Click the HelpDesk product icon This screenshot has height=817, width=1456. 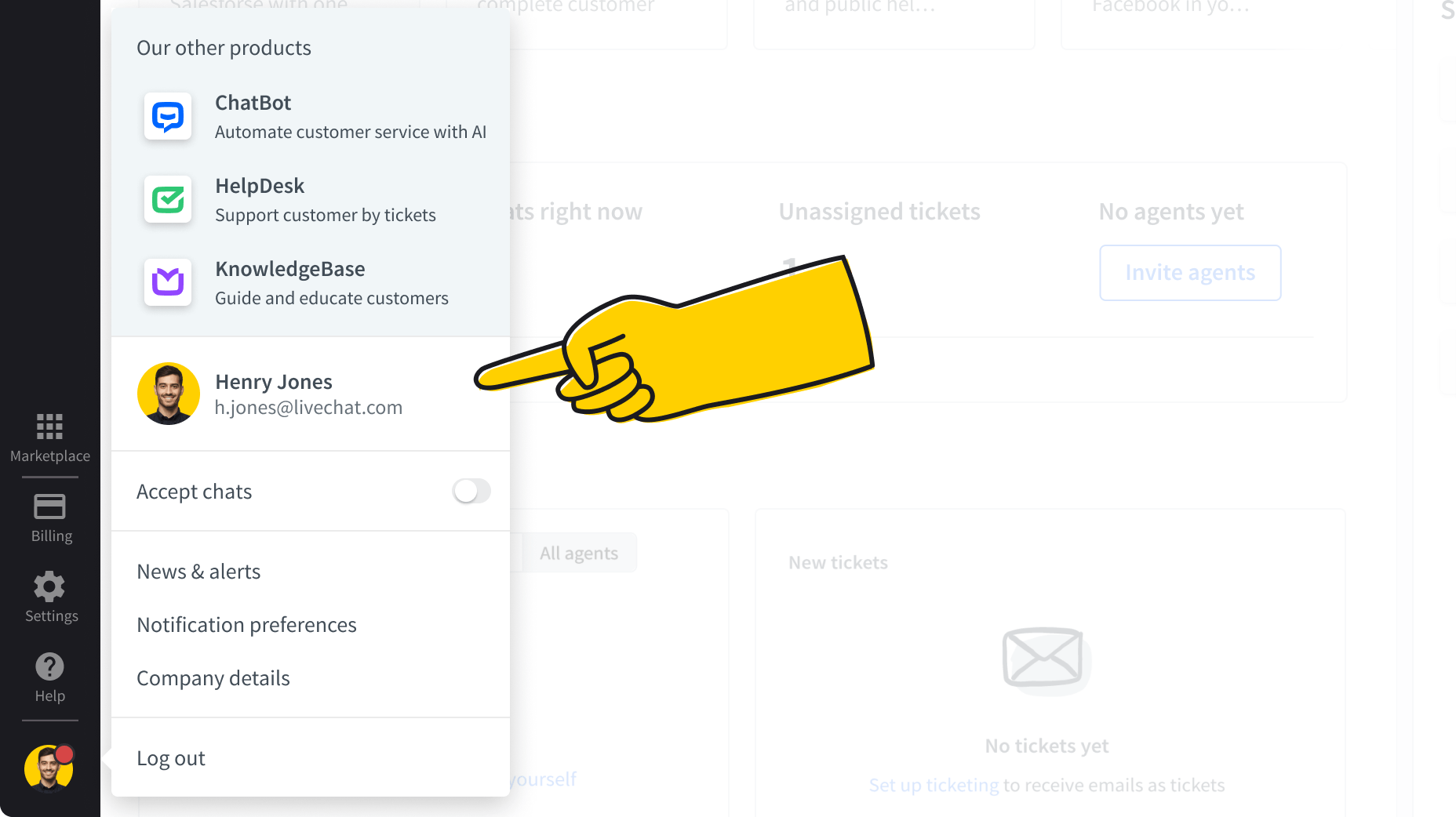(x=168, y=200)
